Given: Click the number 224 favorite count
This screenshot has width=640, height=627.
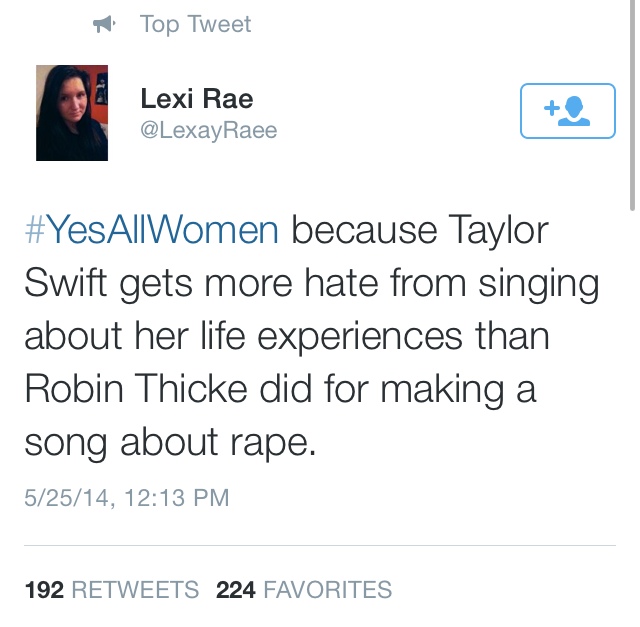Looking at the screenshot, I should pyautogui.click(x=235, y=590).
